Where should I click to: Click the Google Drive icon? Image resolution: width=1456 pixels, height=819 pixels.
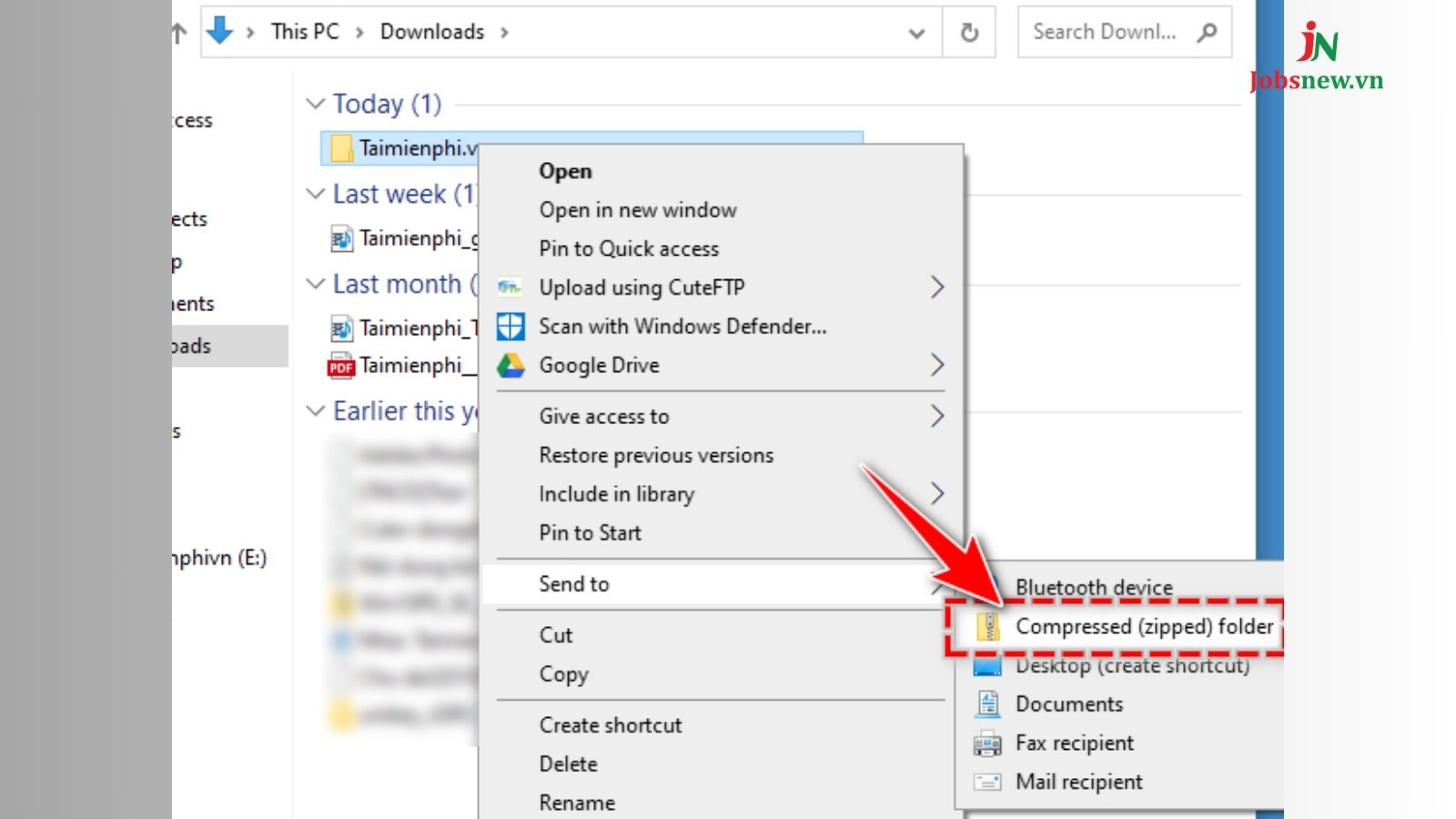tap(511, 365)
